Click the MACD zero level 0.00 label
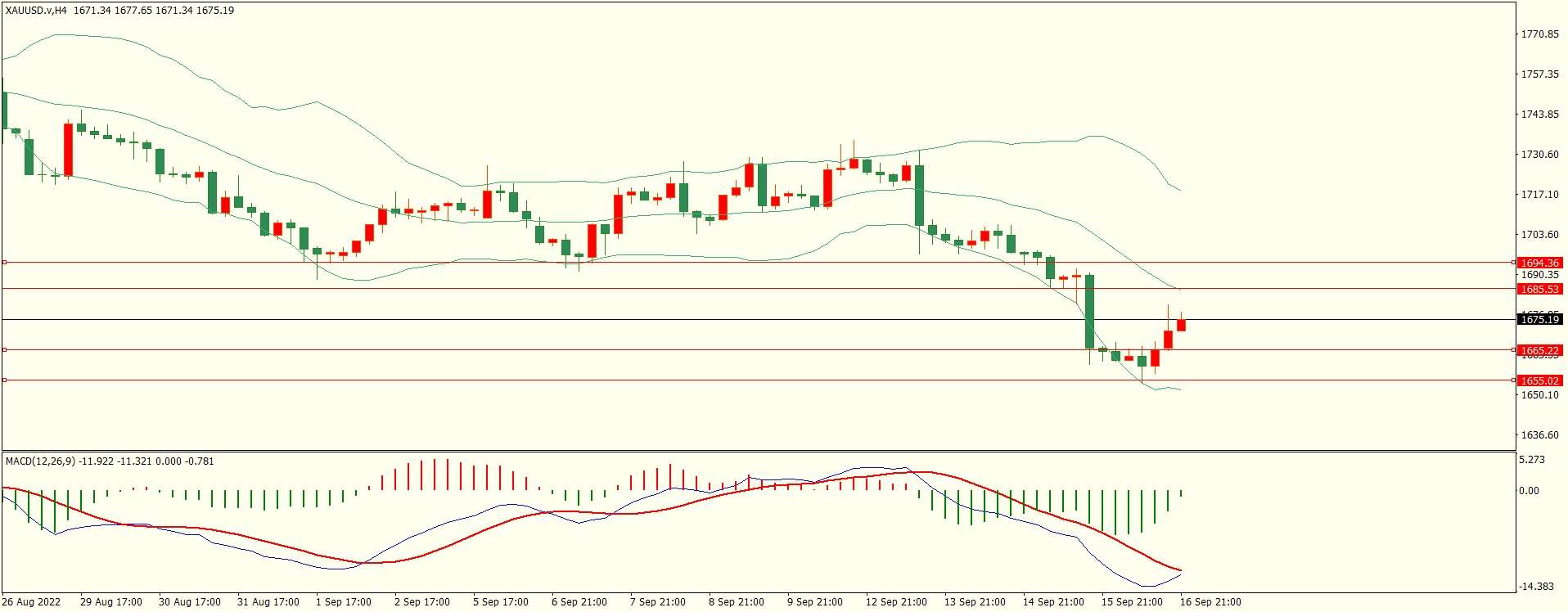 pos(1529,491)
